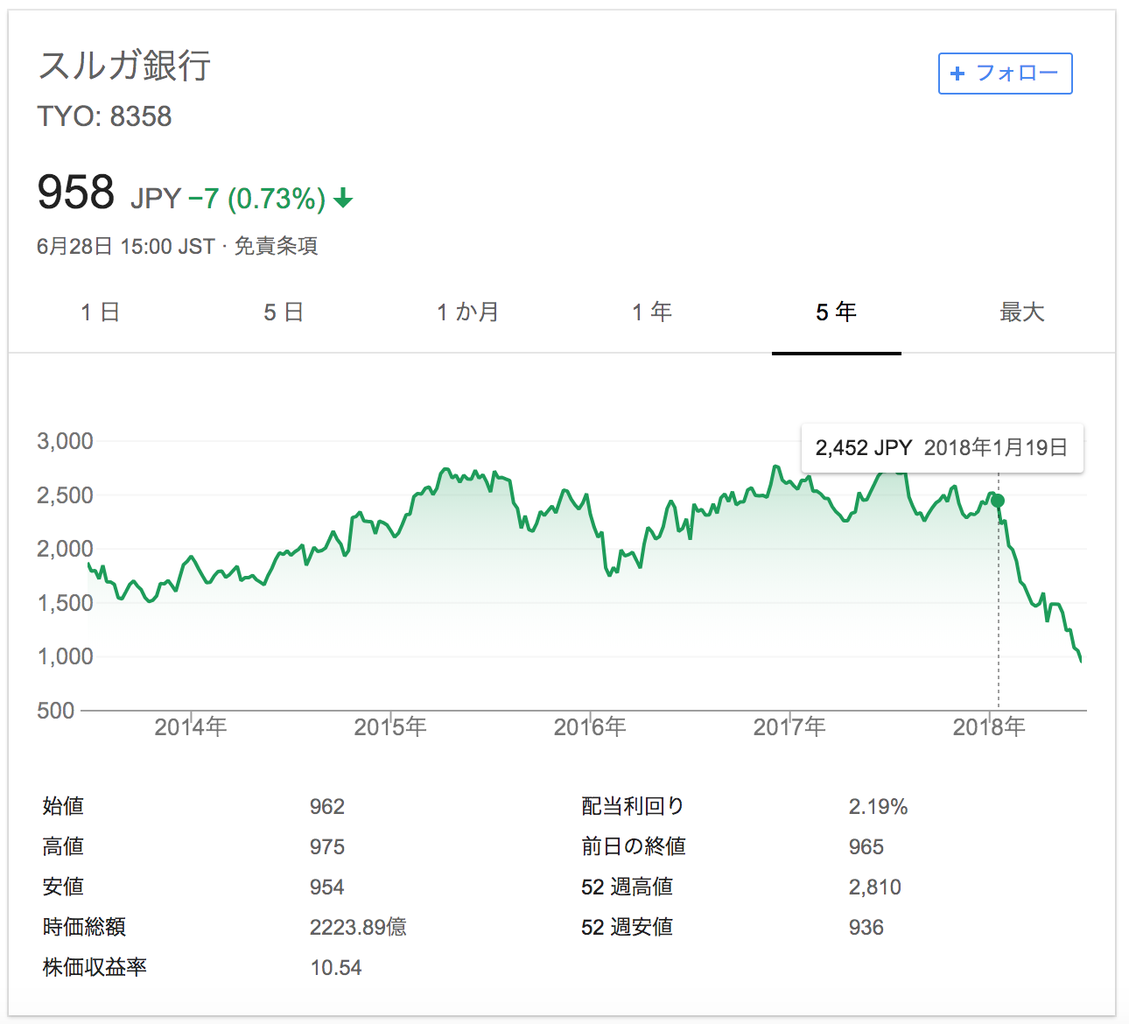The image size is (1129, 1024).
Task: Click the 2015年 axis label
Action: 390,727
